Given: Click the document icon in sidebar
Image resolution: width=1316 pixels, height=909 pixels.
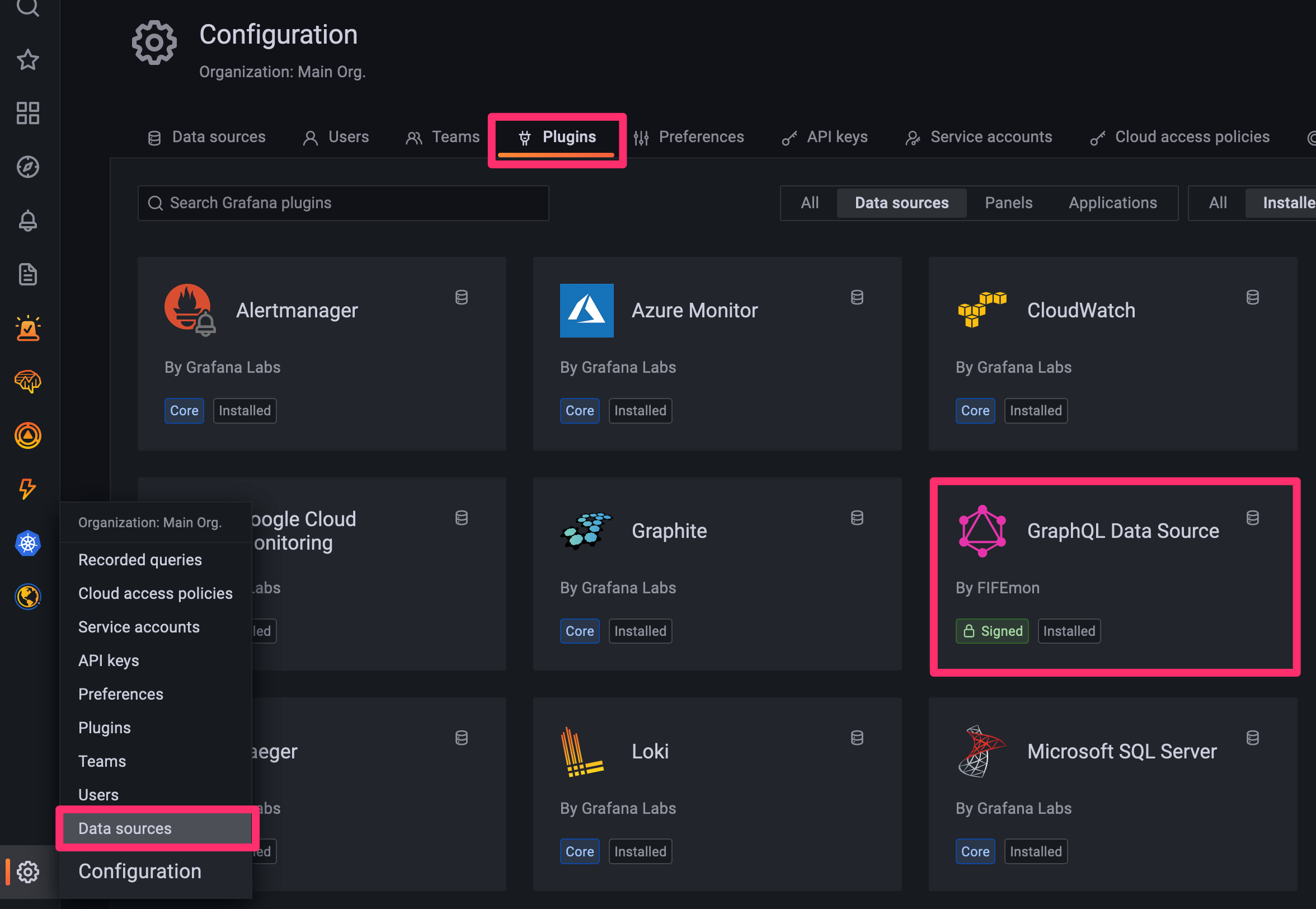Looking at the screenshot, I should 27,274.
